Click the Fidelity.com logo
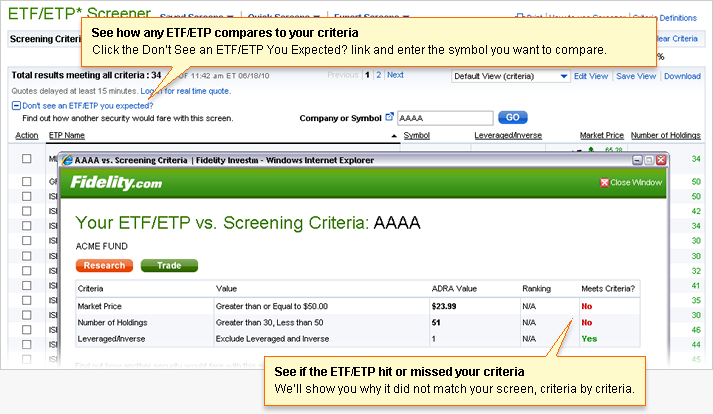The height and width of the screenshot is (414, 713). [x=115, y=183]
